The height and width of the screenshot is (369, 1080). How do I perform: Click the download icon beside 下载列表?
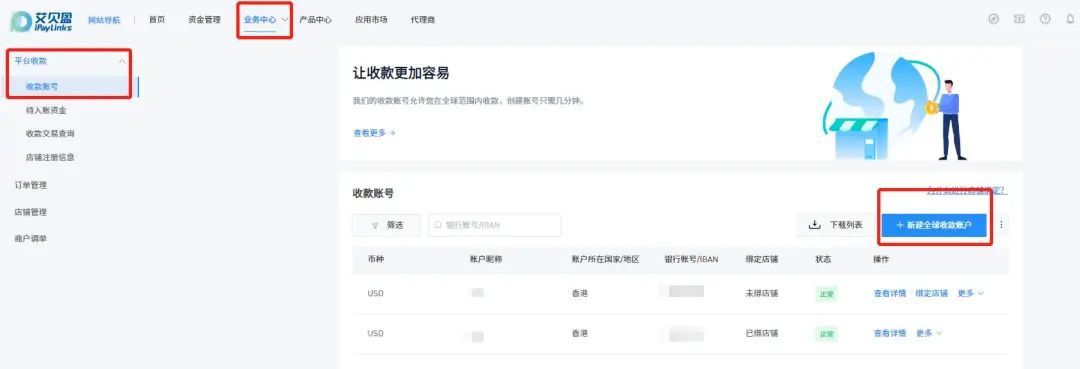(x=814, y=224)
